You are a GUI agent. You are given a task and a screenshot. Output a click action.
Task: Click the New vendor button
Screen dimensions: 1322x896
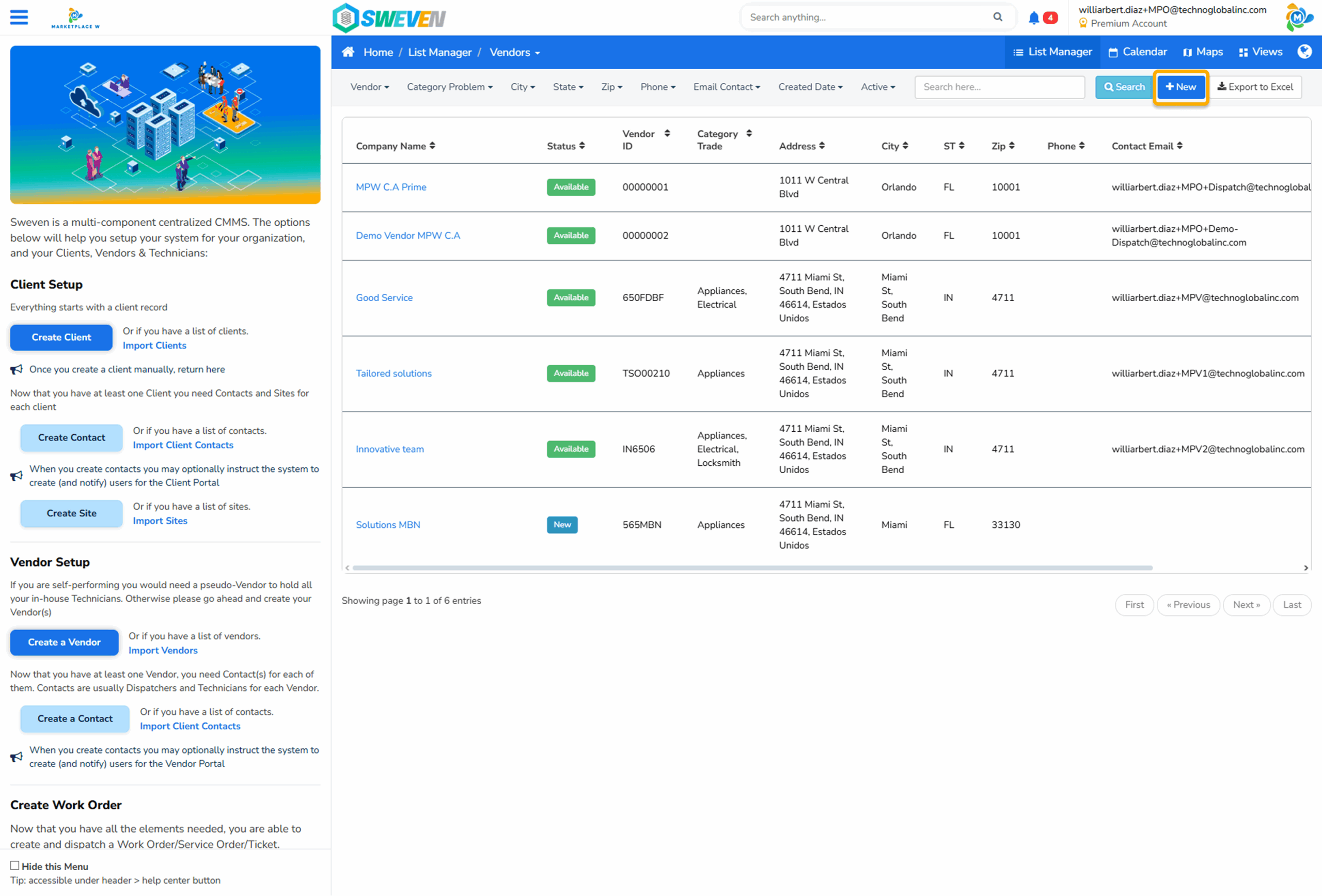click(x=1181, y=87)
